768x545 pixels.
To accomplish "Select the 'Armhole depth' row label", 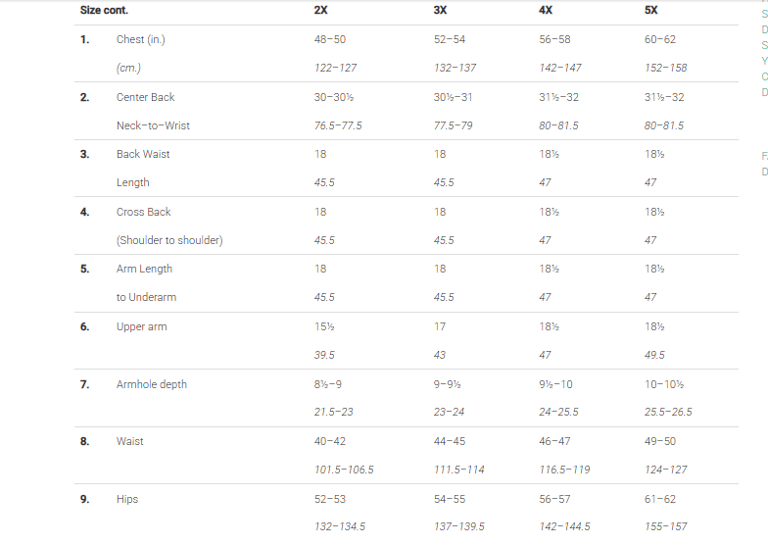I will click(151, 384).
